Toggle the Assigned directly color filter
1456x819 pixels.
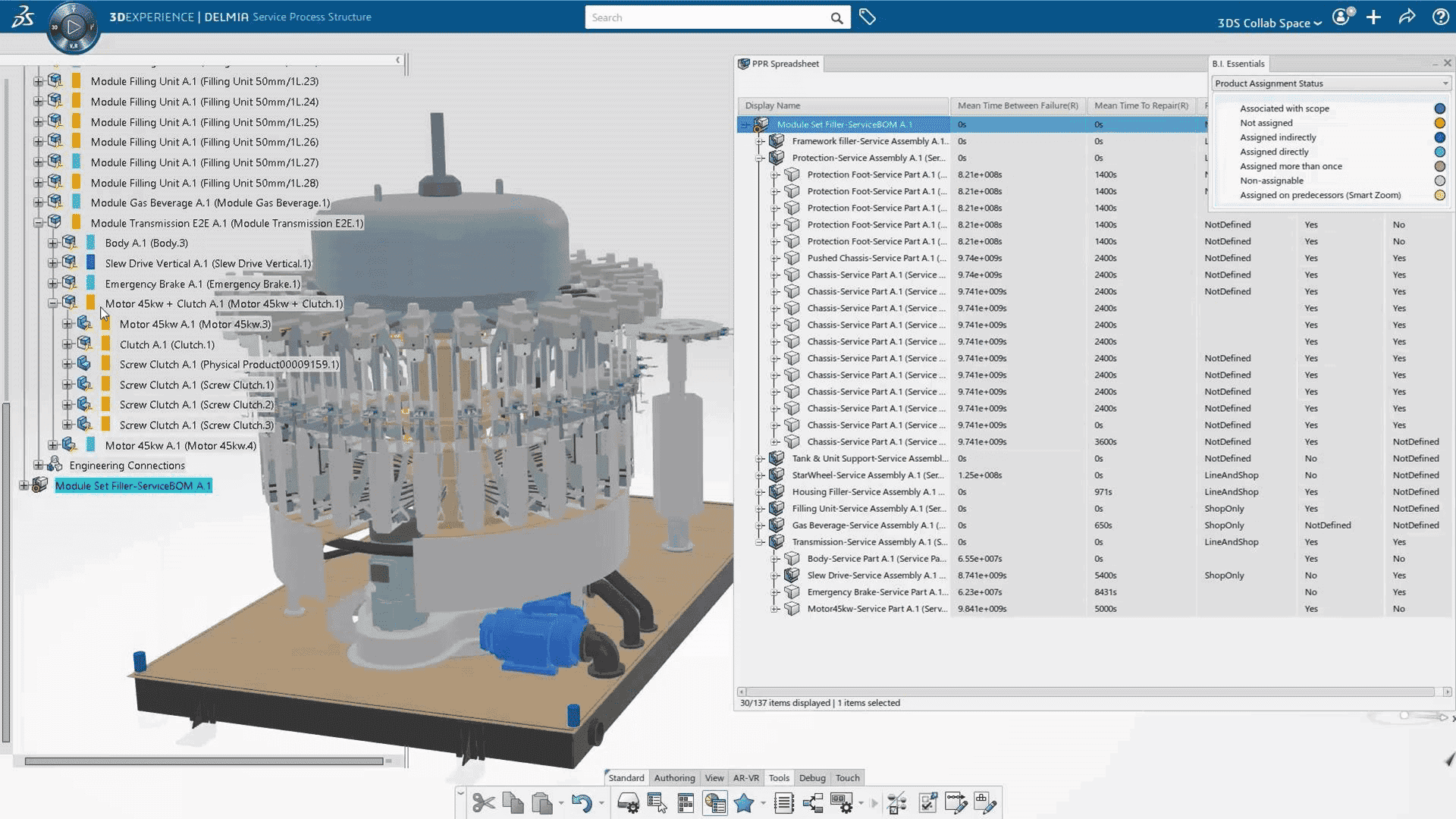click(x=1439, y=152)
